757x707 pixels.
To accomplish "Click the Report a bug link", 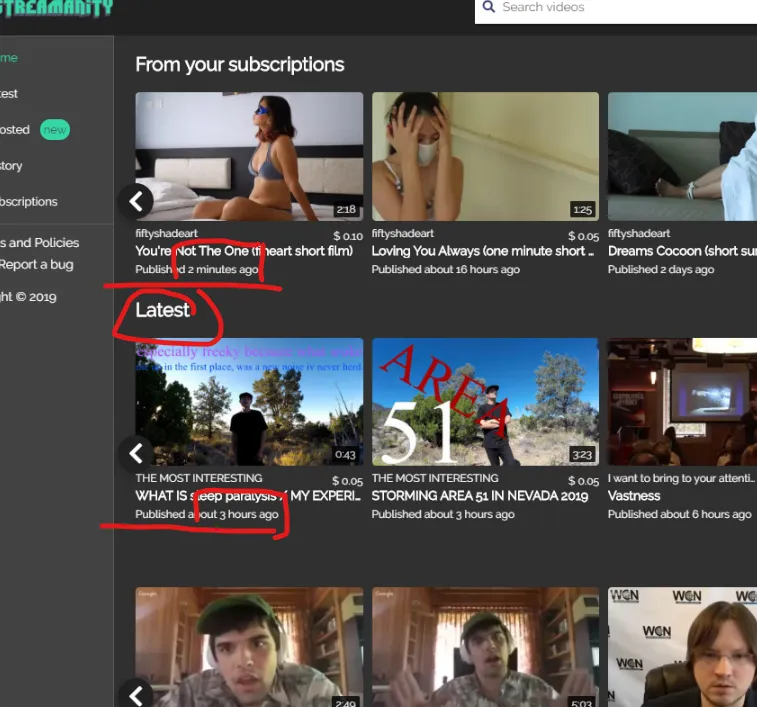I will tap(37, 265).
